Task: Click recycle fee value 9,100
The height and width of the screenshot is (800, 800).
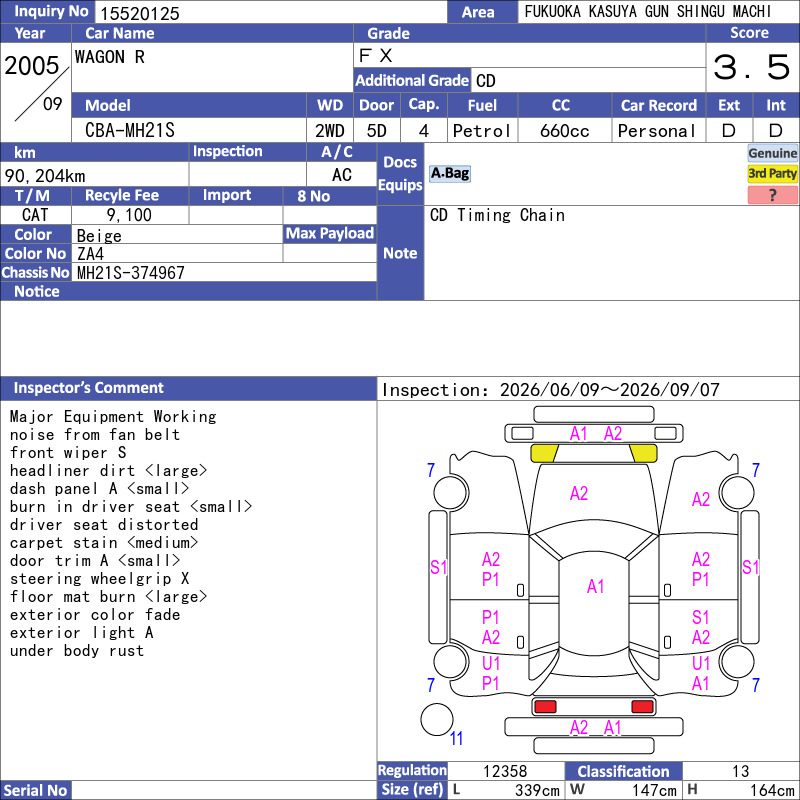Action: pos(129,215)
